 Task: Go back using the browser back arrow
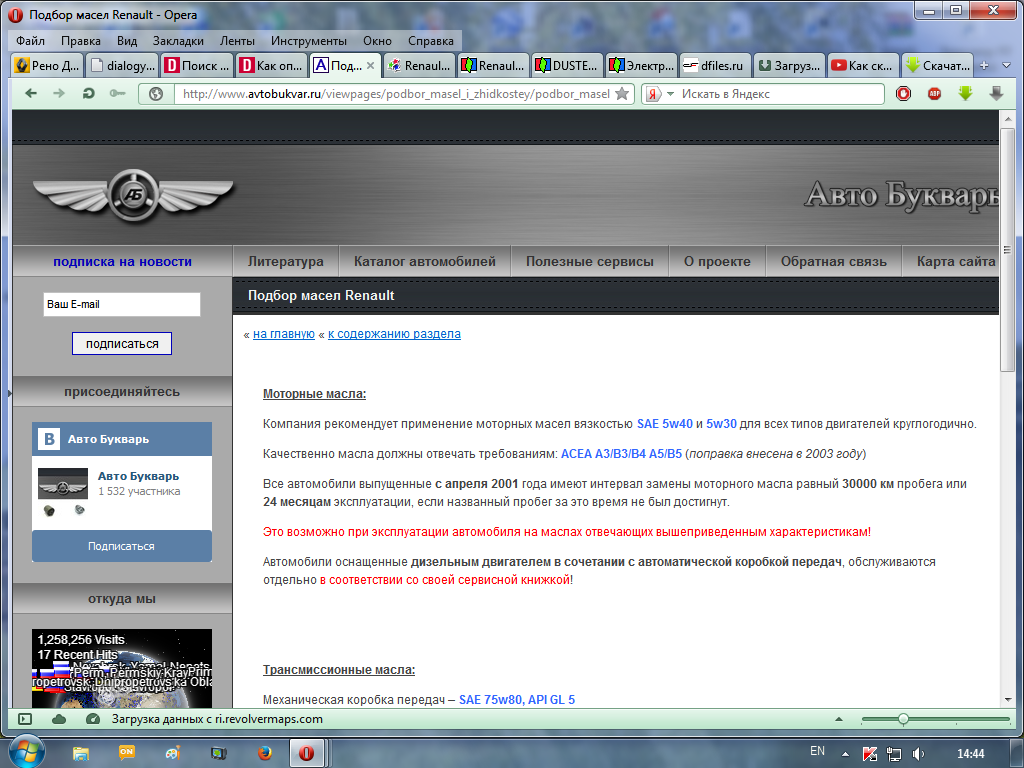[31, 93]
